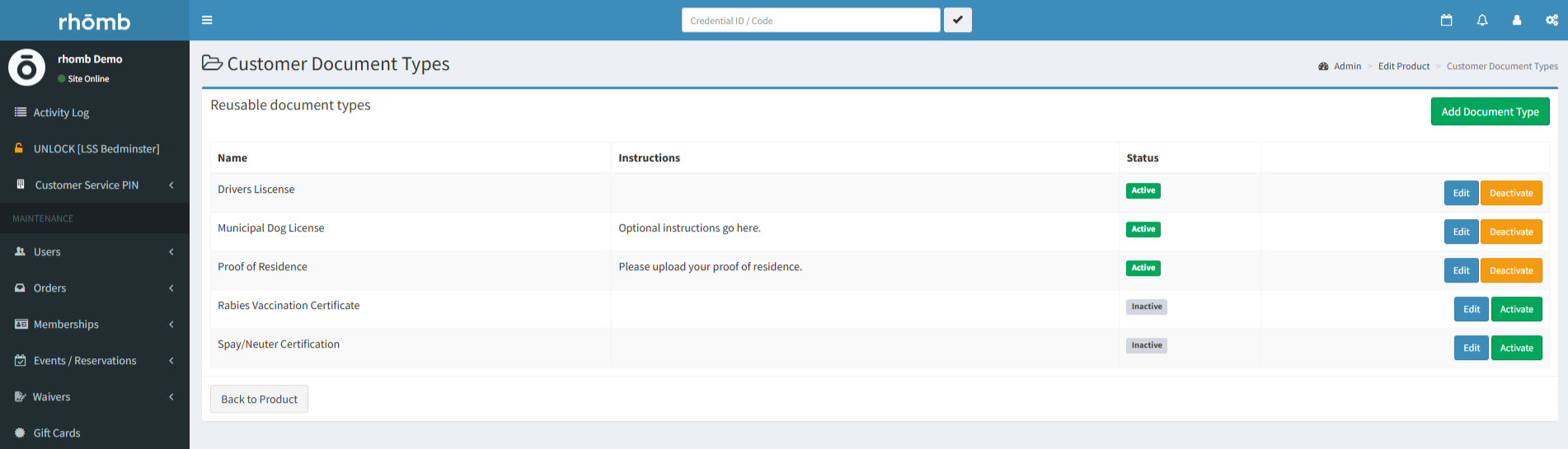This screenshot has height=449, width=1568.
Task: Click the Orders inbox icon
Action: point(21,288)
